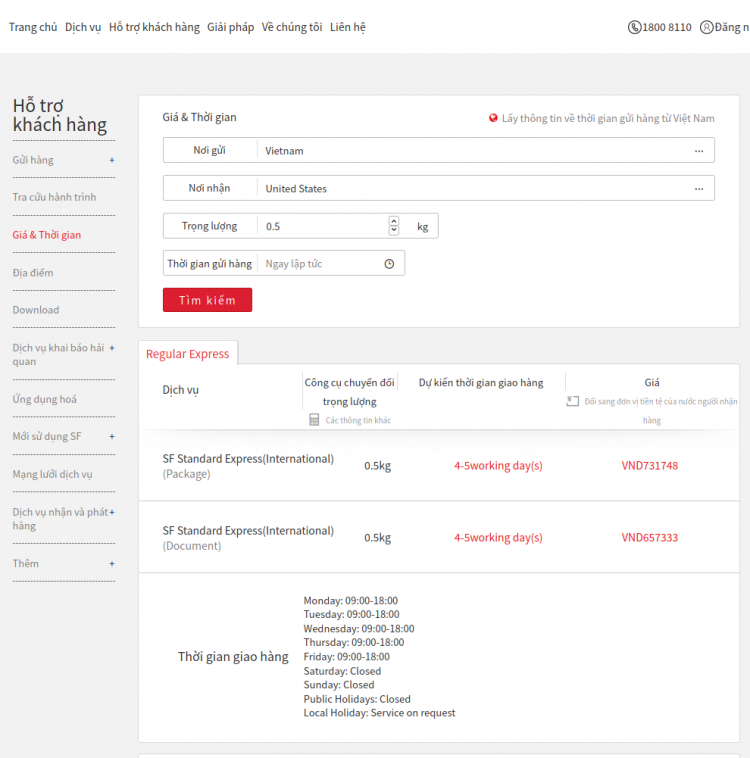Viewport: 750px width, 758px height.
Task: Click SF Standard Express (Document) row name
Action: [248, 538]
